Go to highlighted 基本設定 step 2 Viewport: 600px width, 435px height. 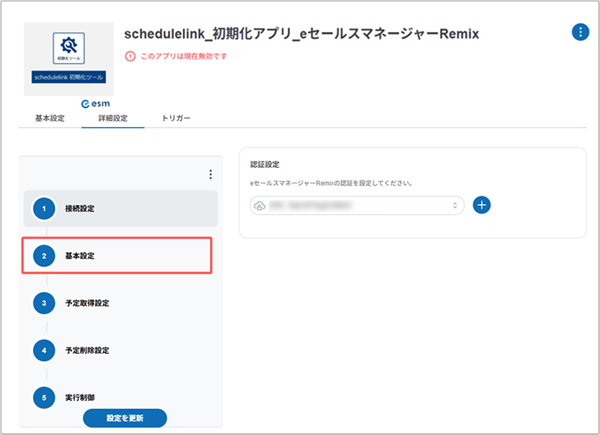(120, 256)
